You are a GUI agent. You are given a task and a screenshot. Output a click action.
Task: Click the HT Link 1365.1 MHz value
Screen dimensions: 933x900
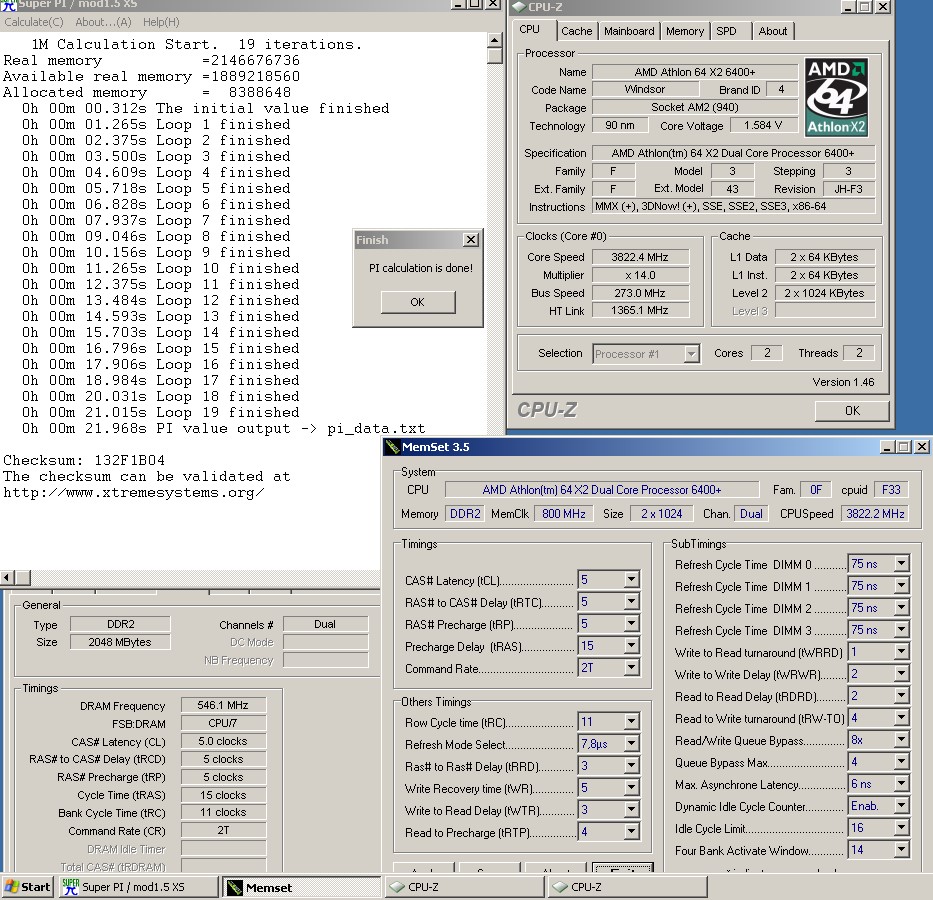point(640,311)
